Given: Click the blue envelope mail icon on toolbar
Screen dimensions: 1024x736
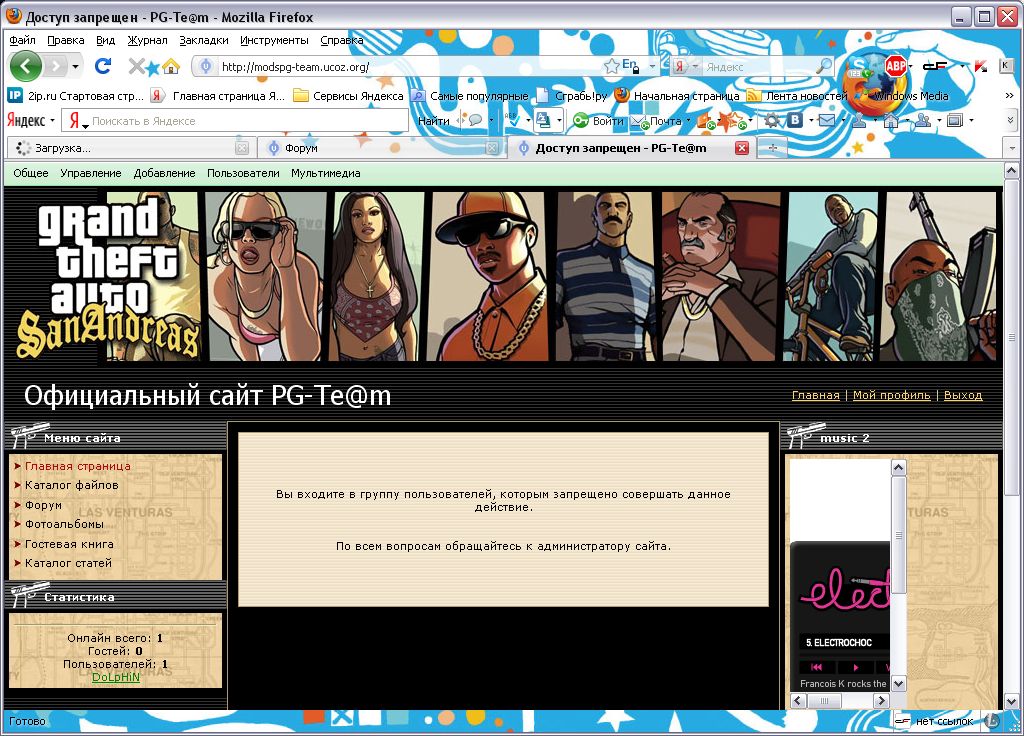Looking at the screenshot, I should [x=827, y=121].
